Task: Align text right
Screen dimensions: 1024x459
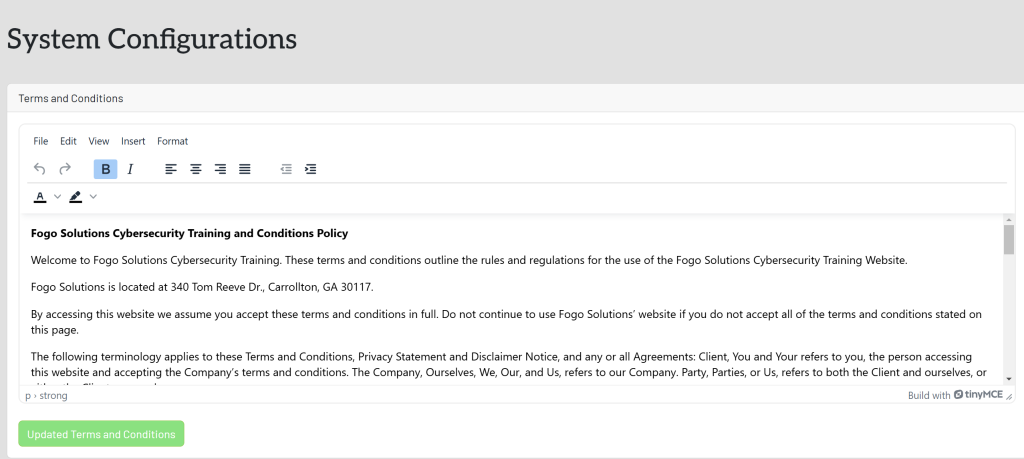Action: (x=220, y=169)
